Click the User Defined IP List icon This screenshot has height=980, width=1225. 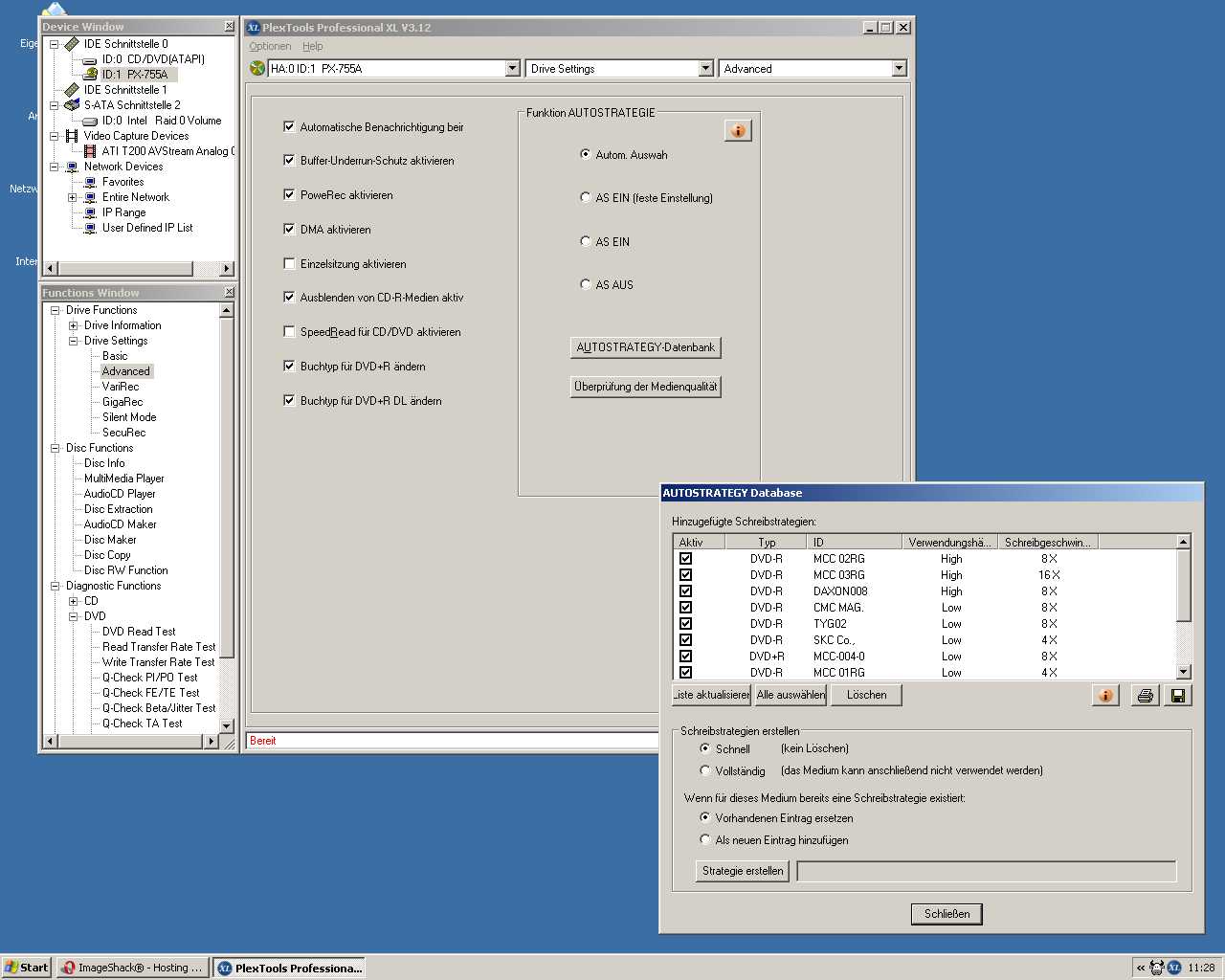pos(91,228)
